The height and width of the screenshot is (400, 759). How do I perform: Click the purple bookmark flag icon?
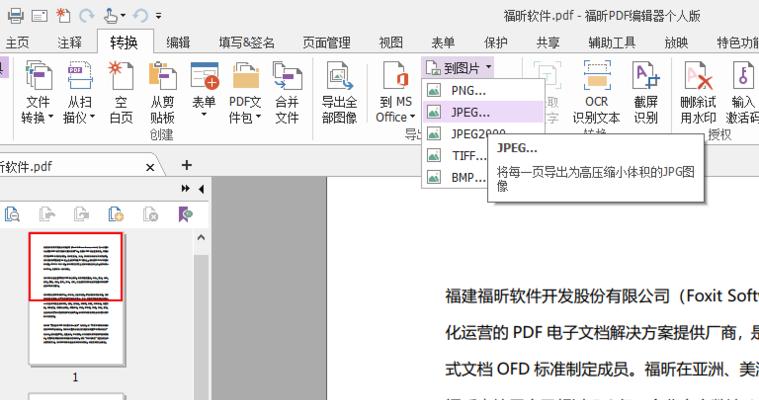(x=185, y=214)
